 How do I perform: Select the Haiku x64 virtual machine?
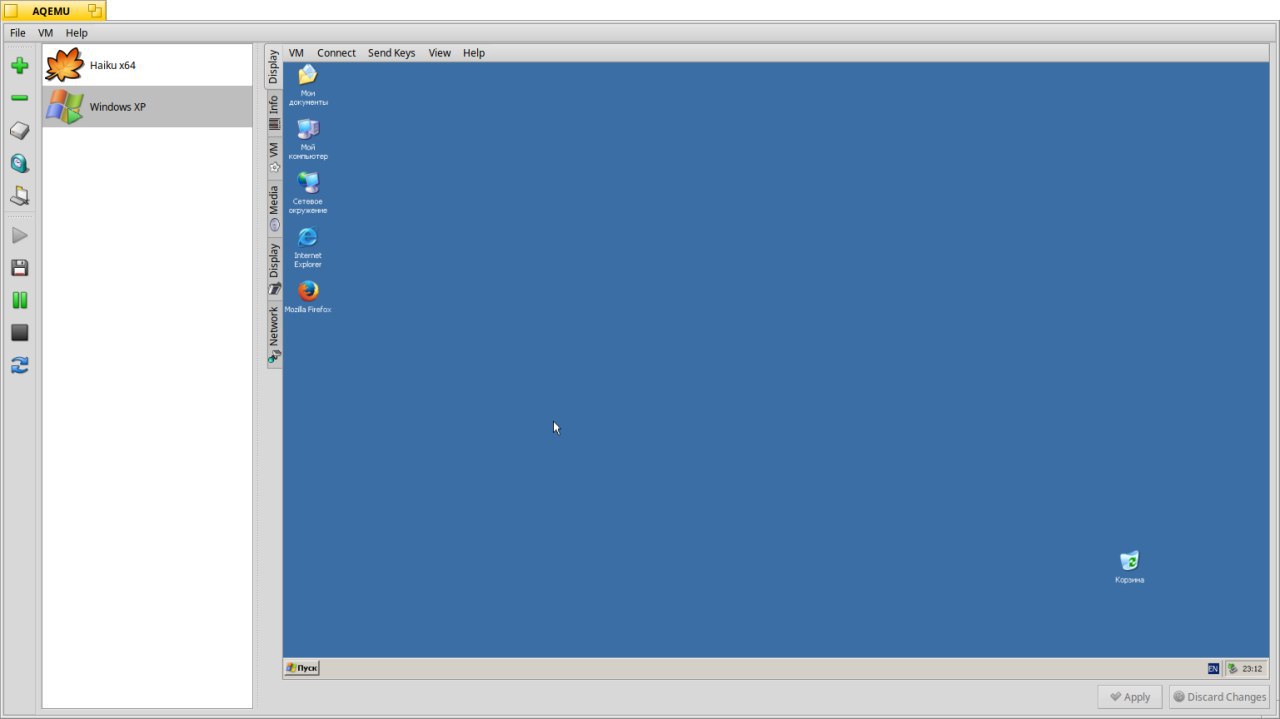[147, 65]
